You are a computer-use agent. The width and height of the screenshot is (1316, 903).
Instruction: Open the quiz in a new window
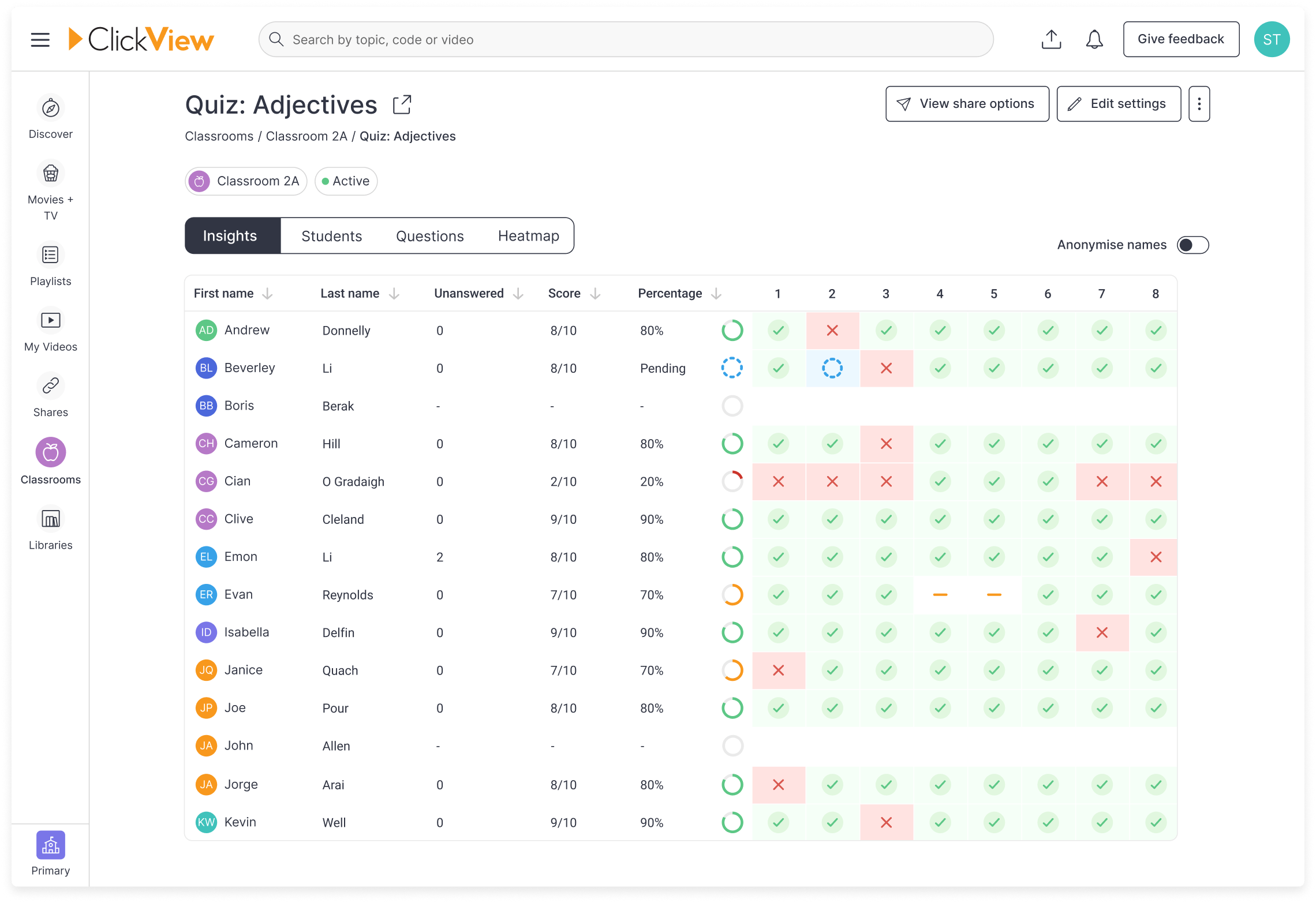coord(401,104)
